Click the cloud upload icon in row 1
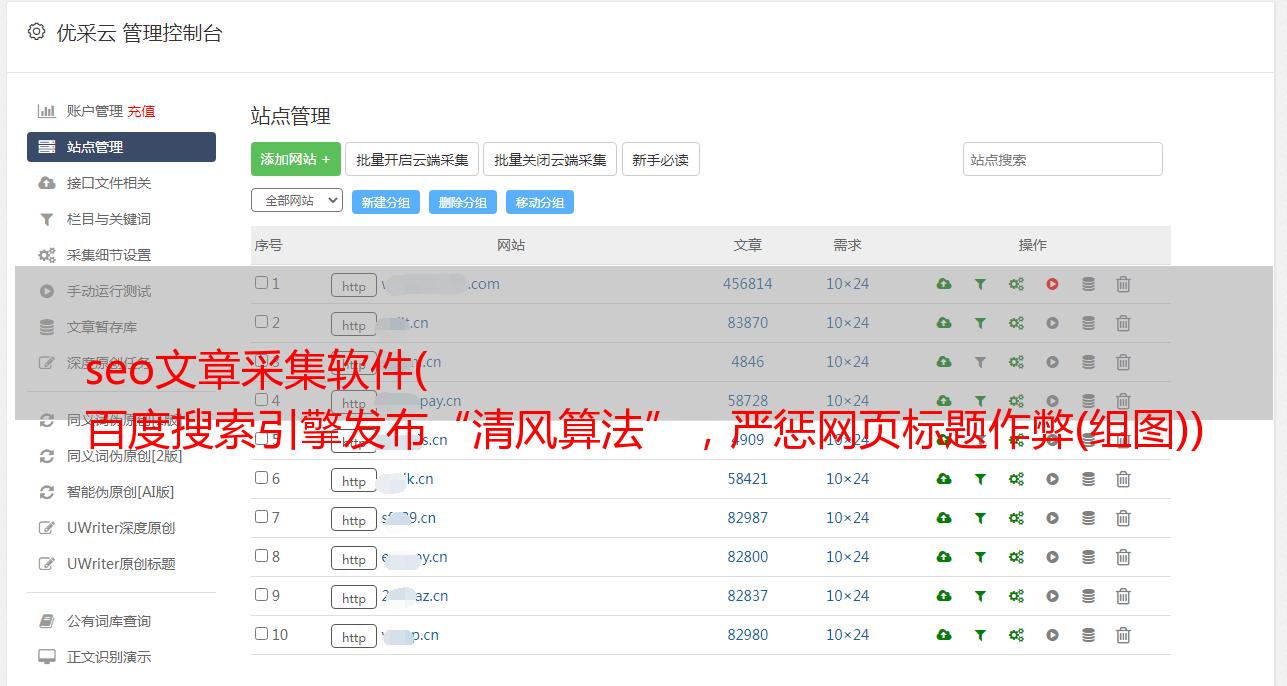1287x686 pixels. [944, 284]
